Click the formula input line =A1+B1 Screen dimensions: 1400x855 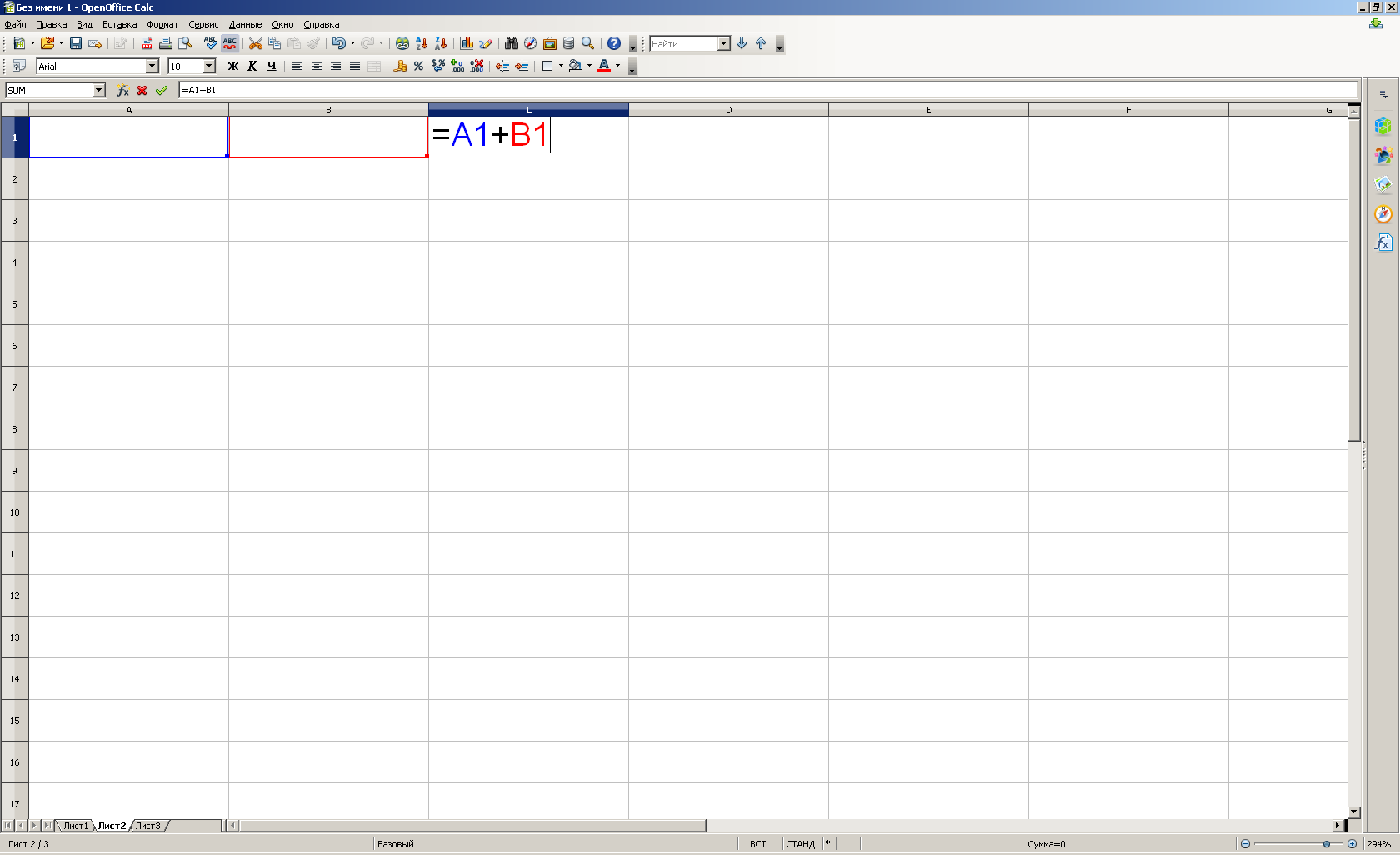tap(767, 90)
